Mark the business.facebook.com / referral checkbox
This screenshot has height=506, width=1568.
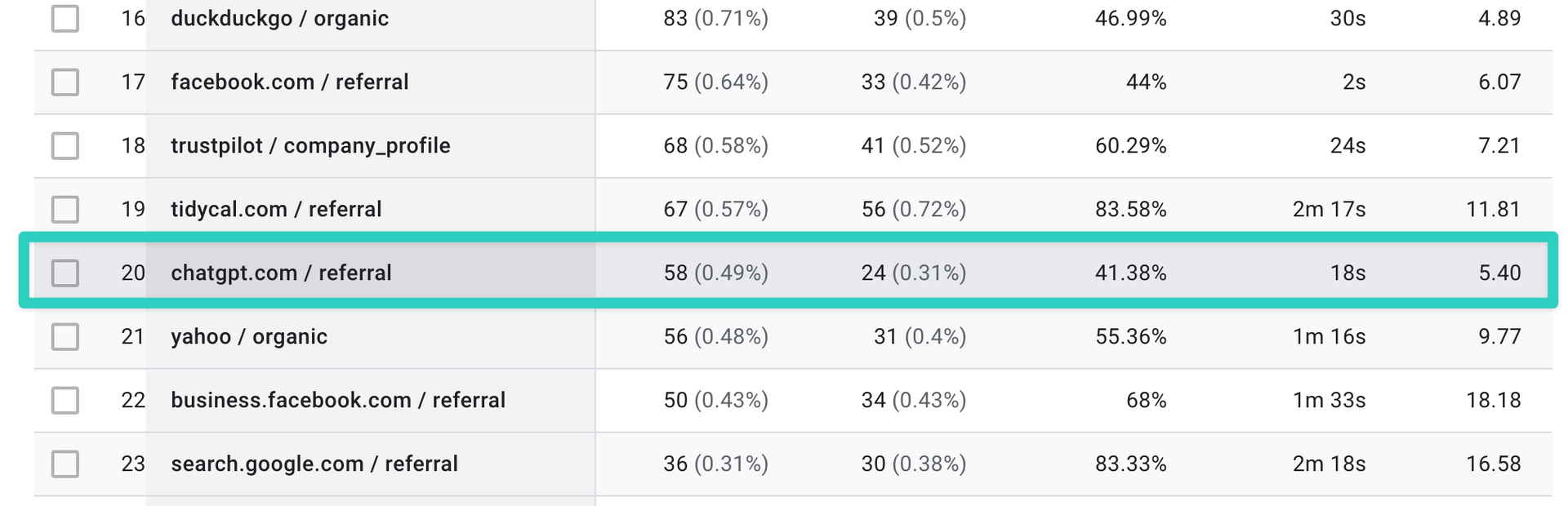click(65, 400)
